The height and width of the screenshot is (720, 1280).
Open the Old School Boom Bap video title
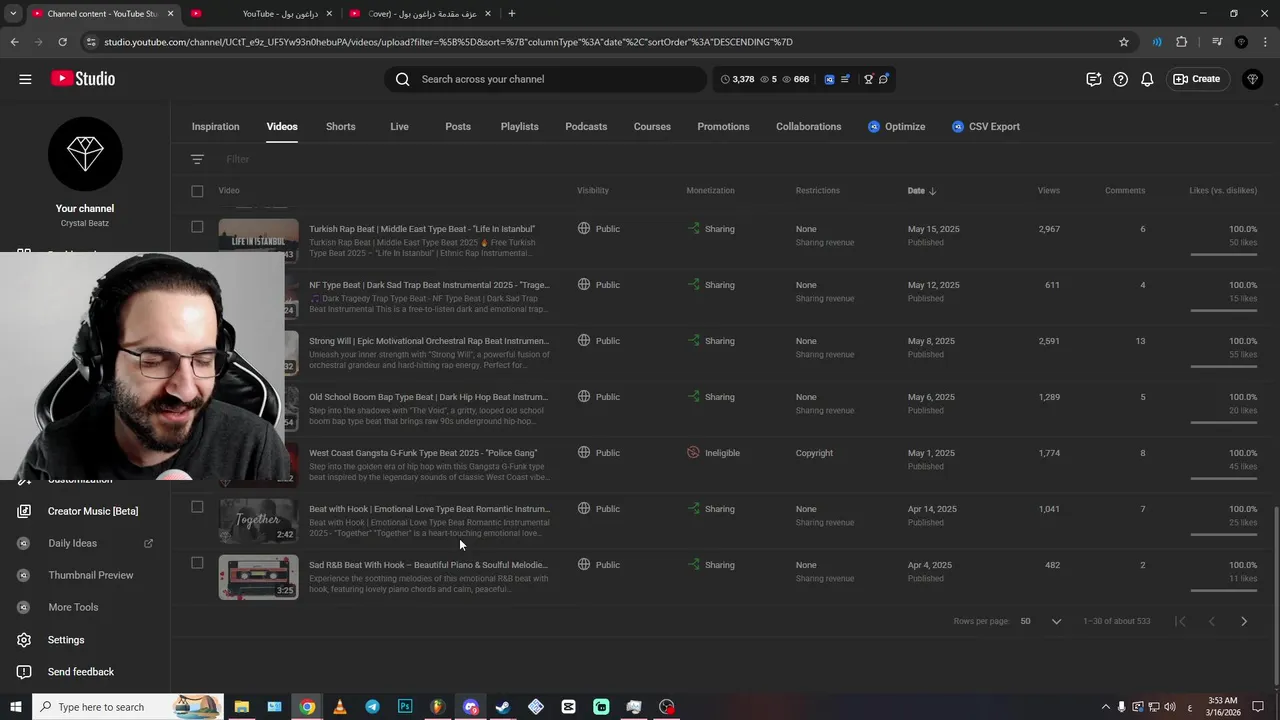429,397
